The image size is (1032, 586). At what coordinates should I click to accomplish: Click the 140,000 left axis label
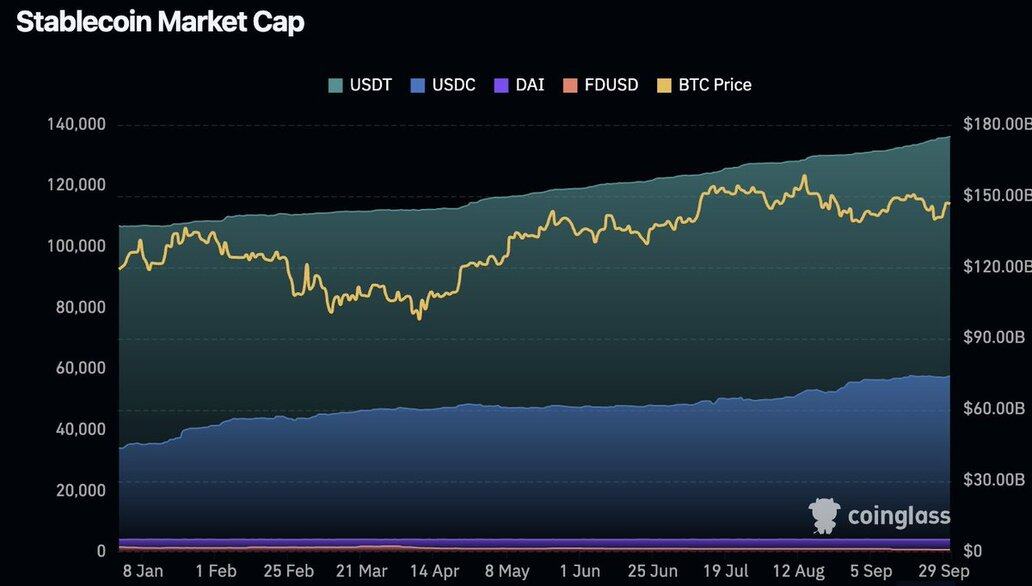click(x=77, y=124)
